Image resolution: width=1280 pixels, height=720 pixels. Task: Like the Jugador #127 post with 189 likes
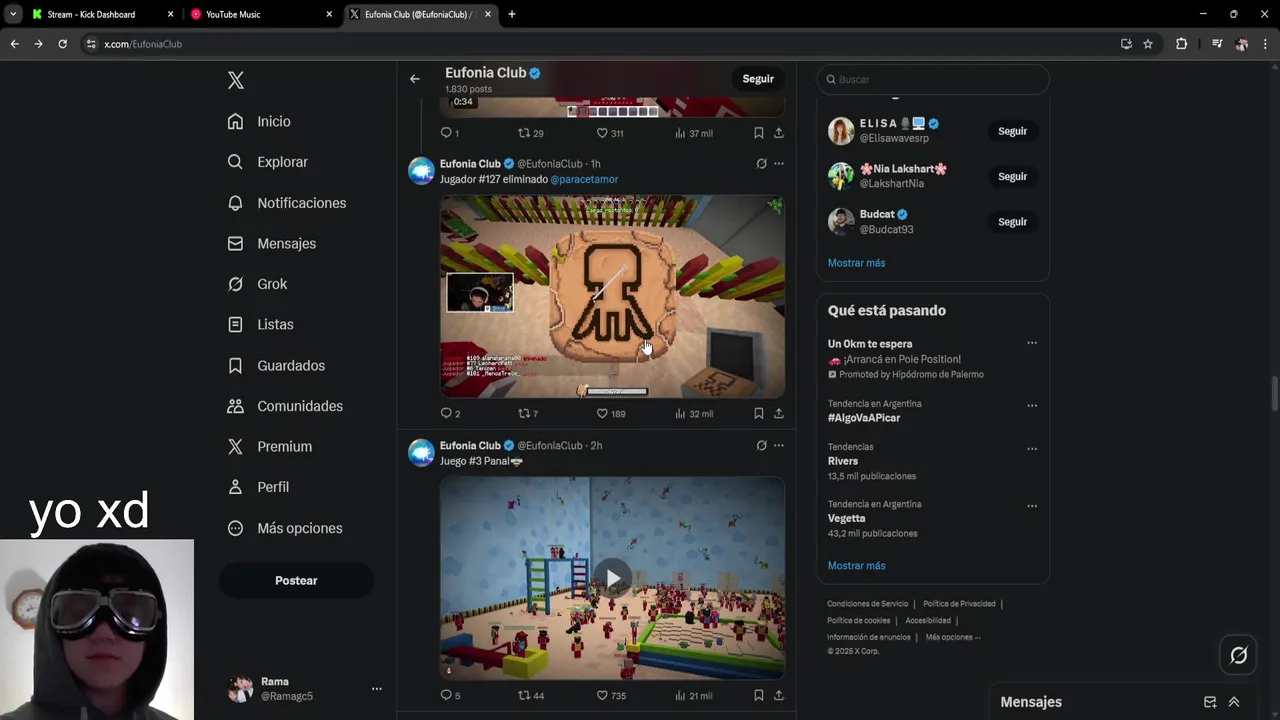(610, 413)
